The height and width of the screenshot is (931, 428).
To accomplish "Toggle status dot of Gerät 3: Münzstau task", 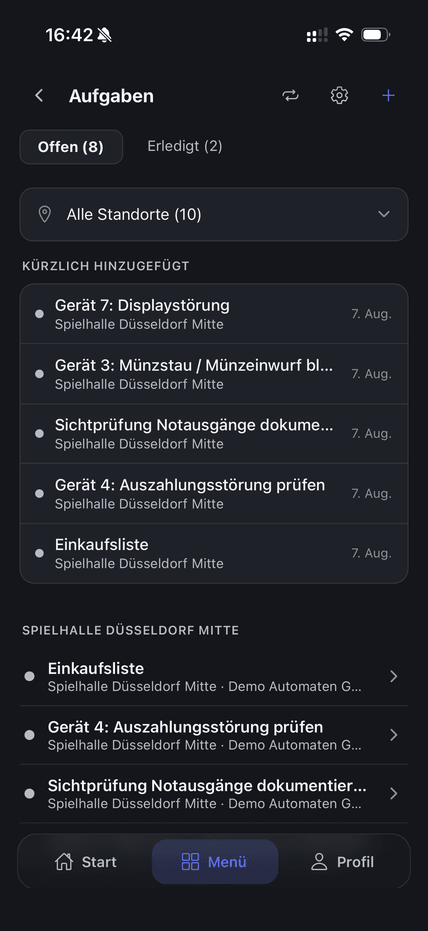I will coord(39,374).
